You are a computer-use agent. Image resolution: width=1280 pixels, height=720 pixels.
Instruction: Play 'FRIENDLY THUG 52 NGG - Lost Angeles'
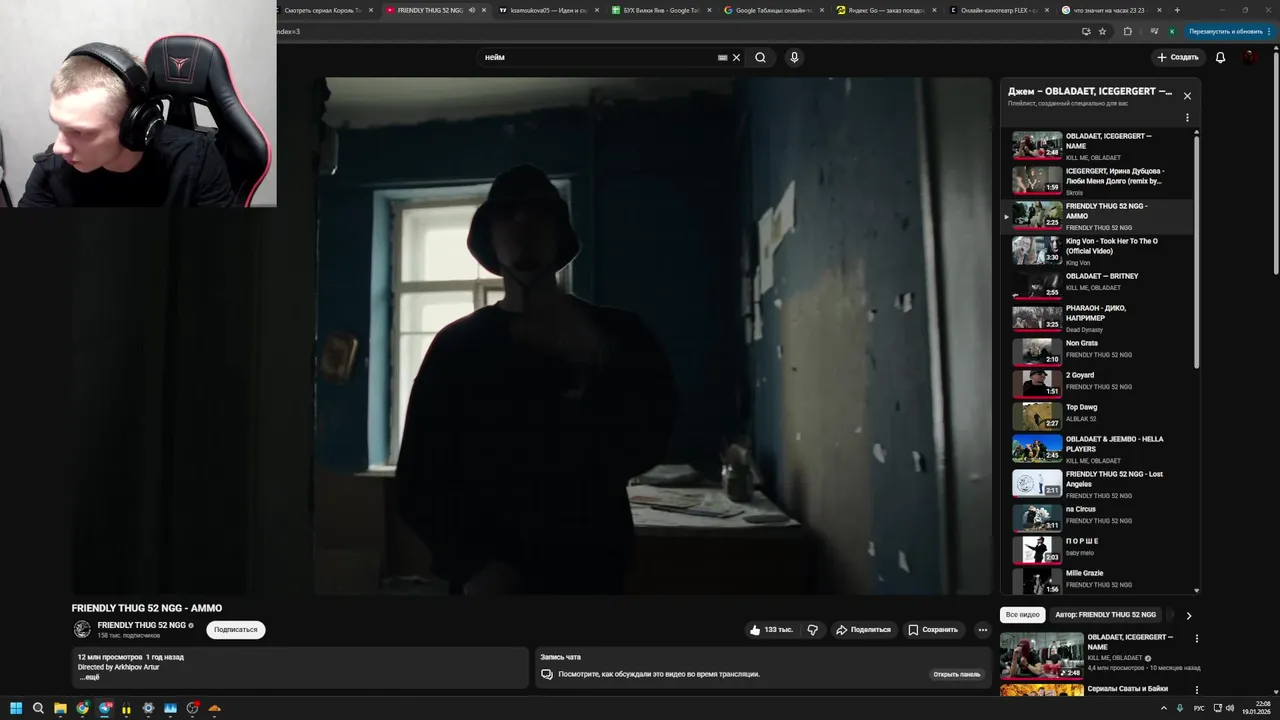pyautogui.click(x=1098, y=484)
